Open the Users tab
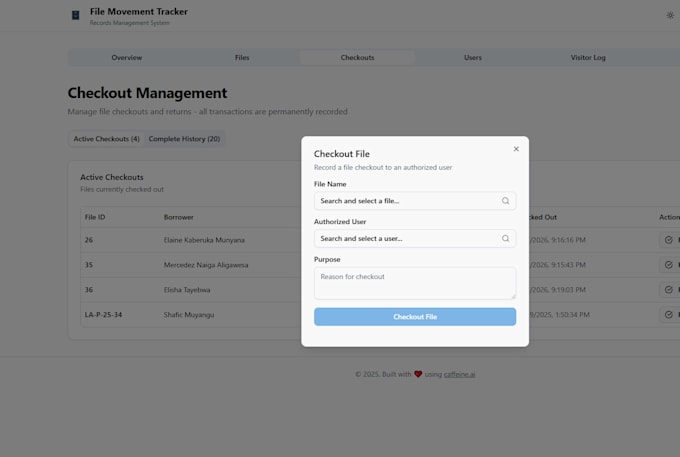This screenshot has height=457, width=680. coord(473,58)
